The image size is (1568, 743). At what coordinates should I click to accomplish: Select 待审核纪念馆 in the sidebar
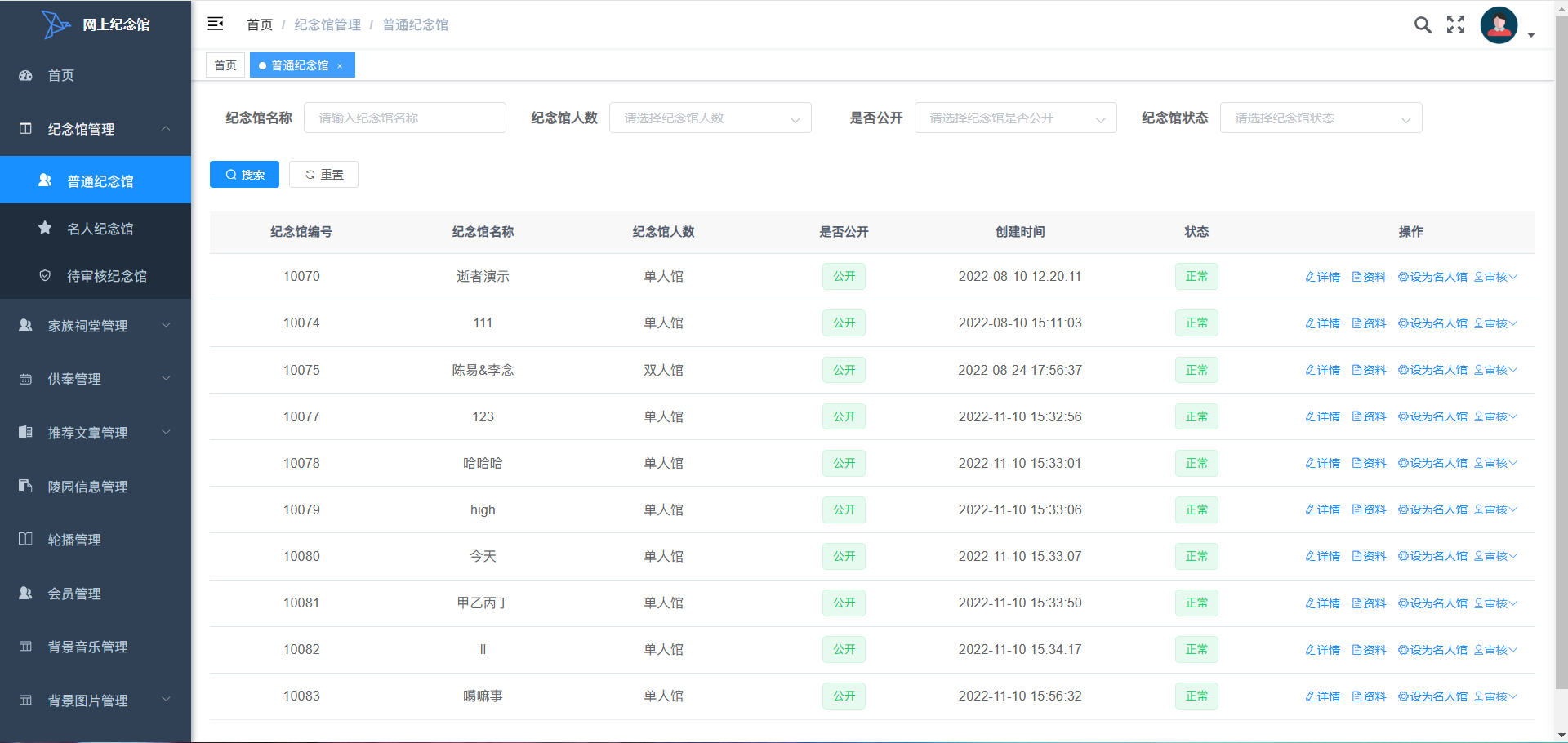click(x=96, y=275)
